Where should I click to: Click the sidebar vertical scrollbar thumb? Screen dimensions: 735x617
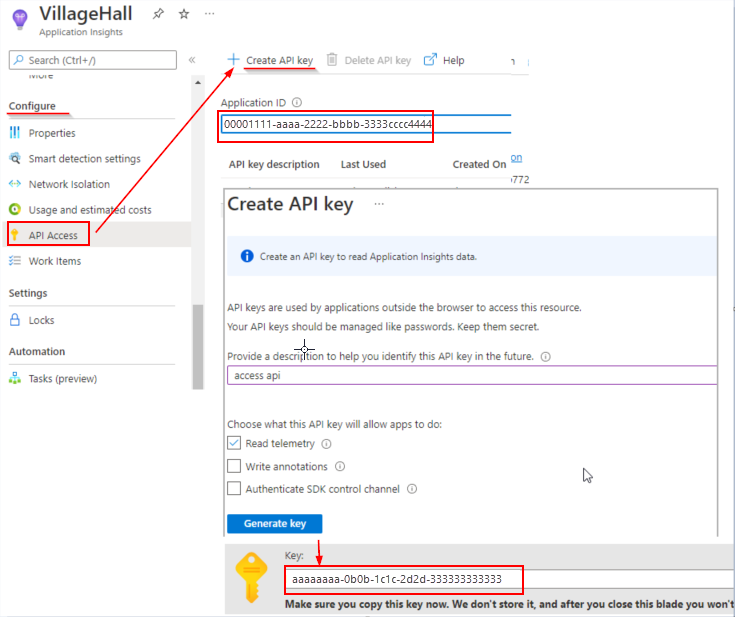pyautogui.click(x=198, y=346)
